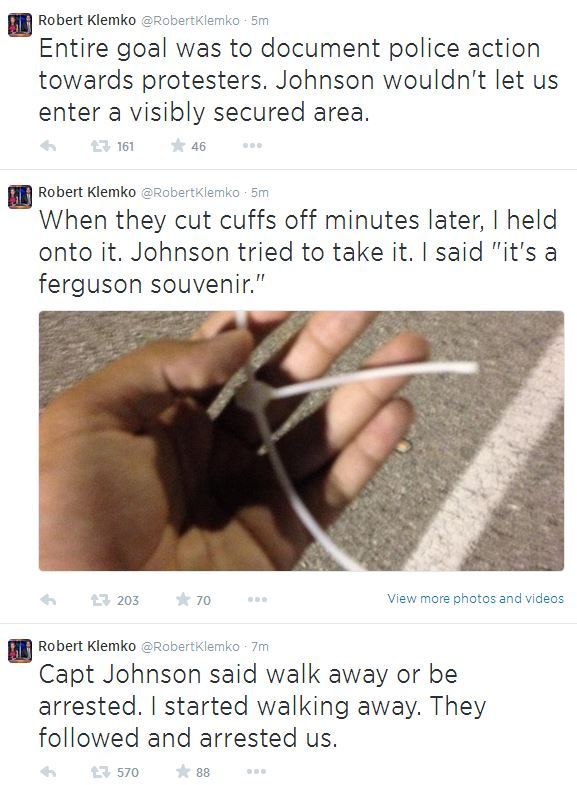Image resolution: width=577 pixels, height=785 pixels.
Task: Open Robert Klemko avatar on third tweet
Action: point(20,651)
